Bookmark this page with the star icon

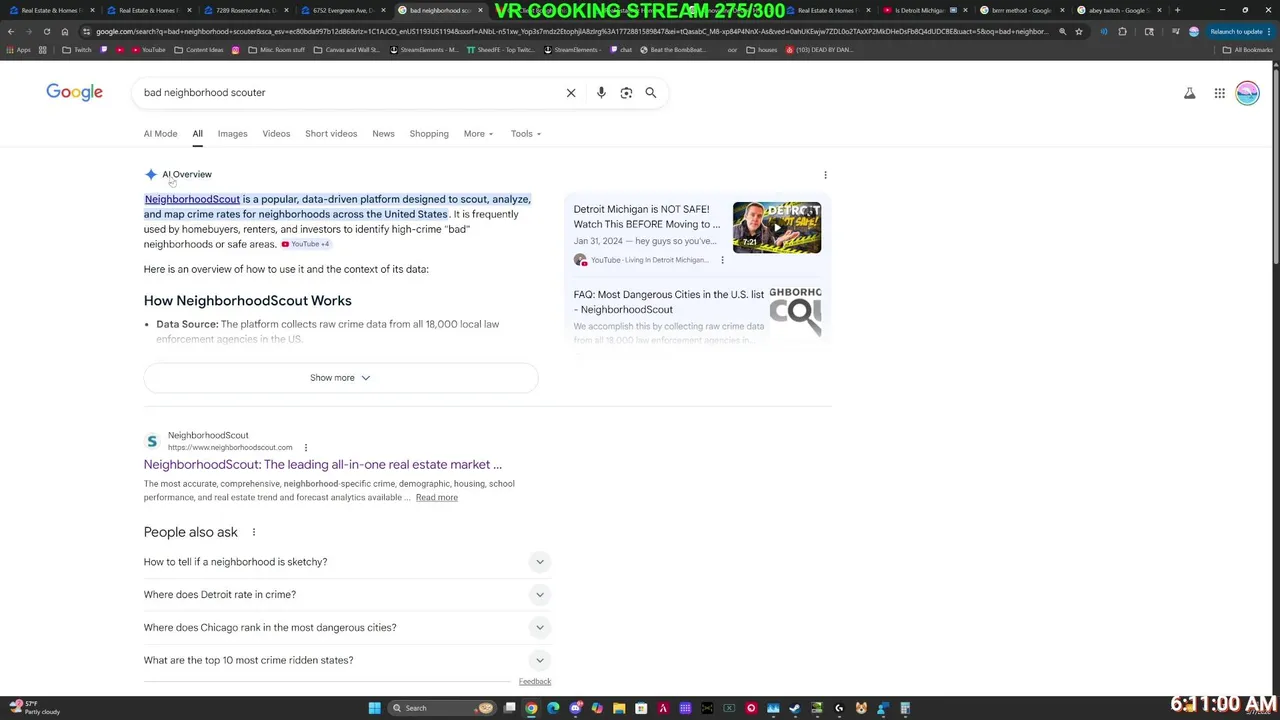1079,31
